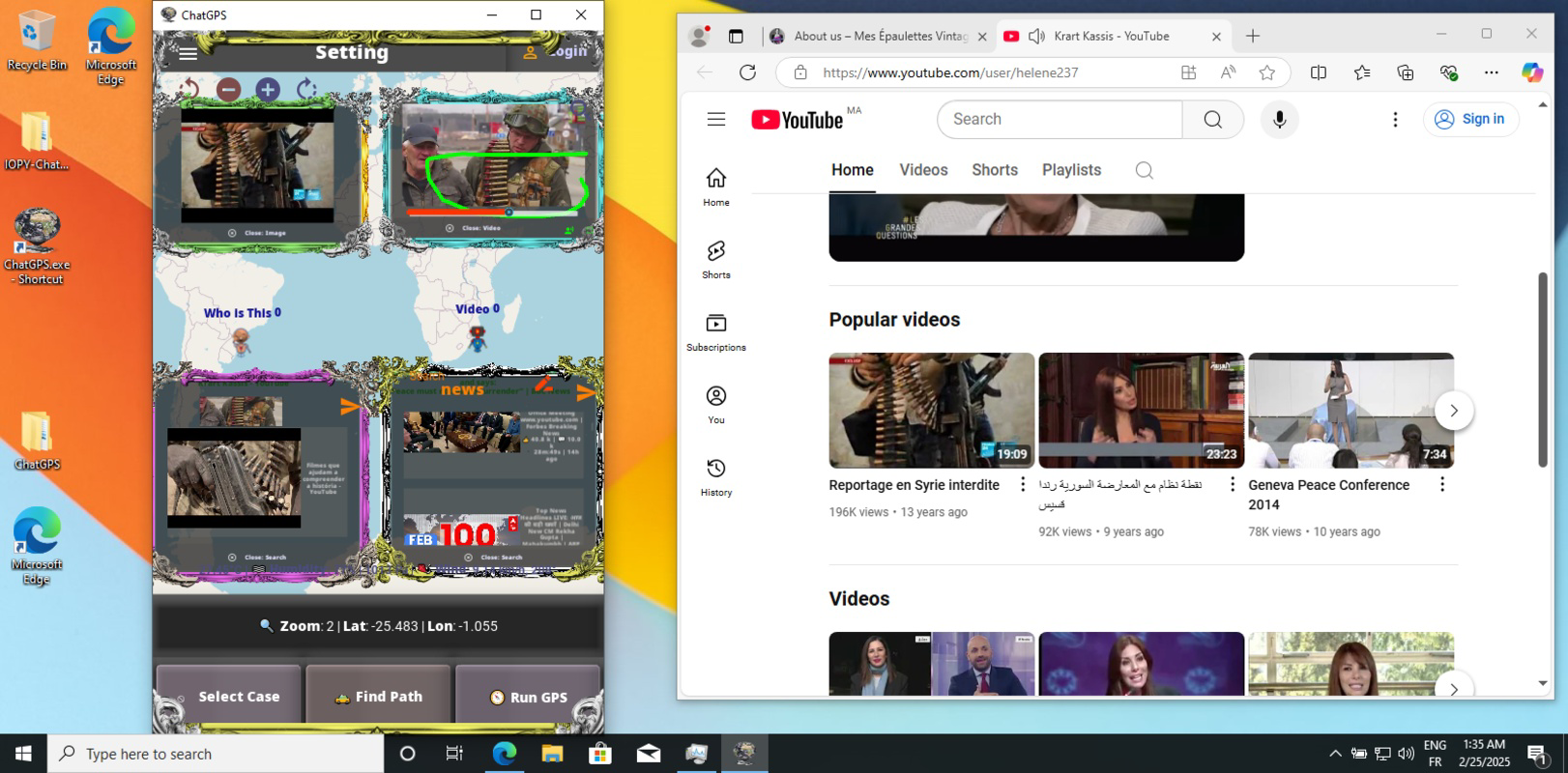Open History in the YouTube sidebar
Image resolution: width=1568 pixels, height=773 pixels.
[716, 477]
